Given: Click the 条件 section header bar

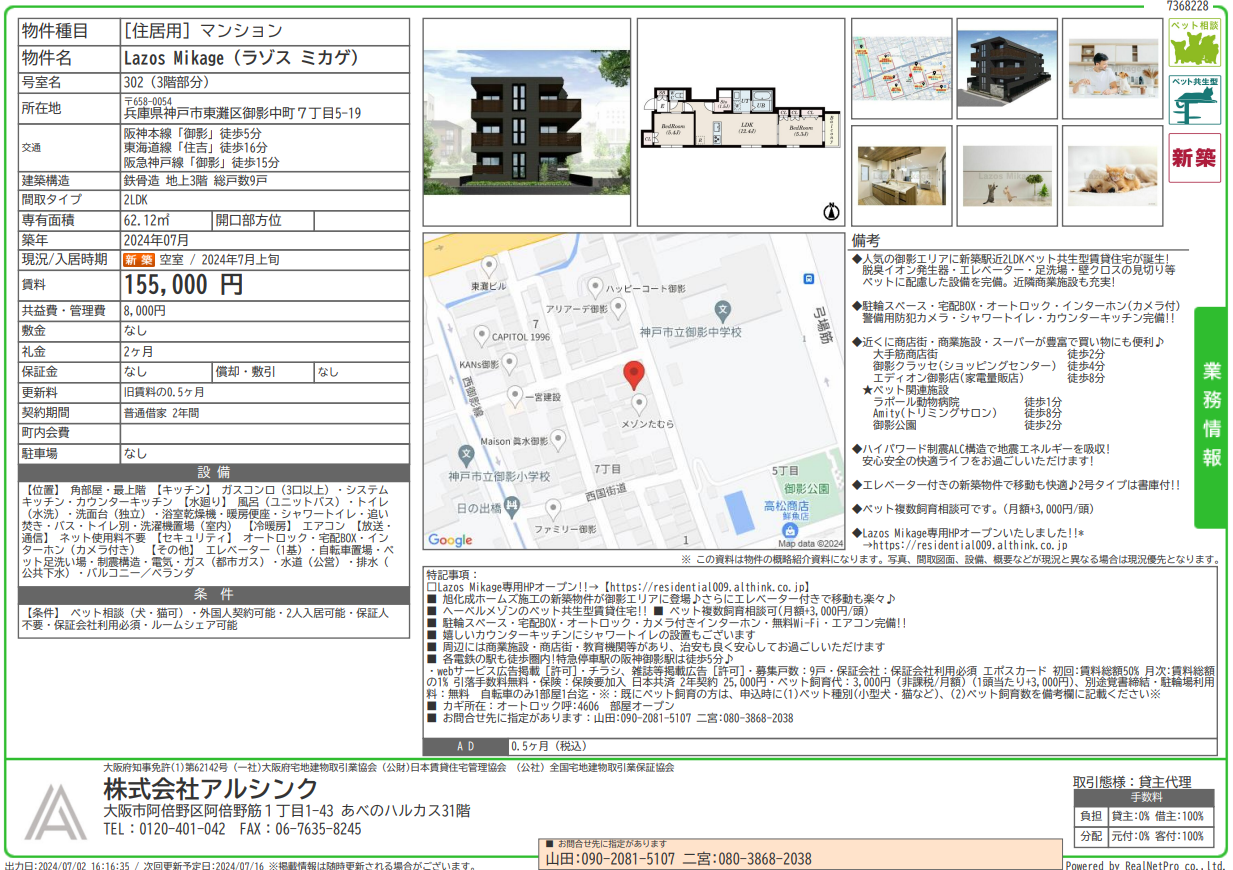Looking at the screenshot, I should click(214, 593).
